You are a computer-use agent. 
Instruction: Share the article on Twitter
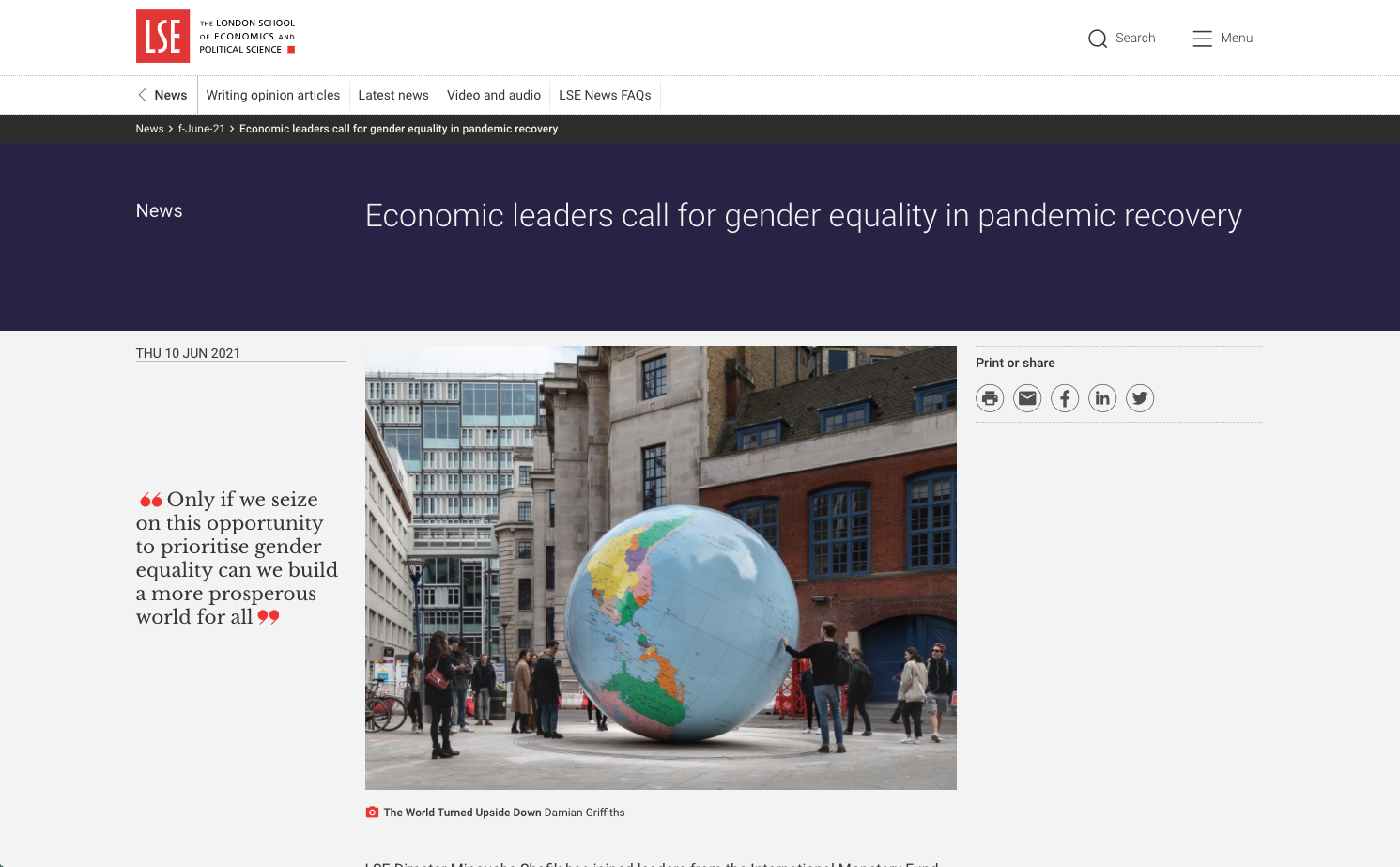tap(1139, 397)
